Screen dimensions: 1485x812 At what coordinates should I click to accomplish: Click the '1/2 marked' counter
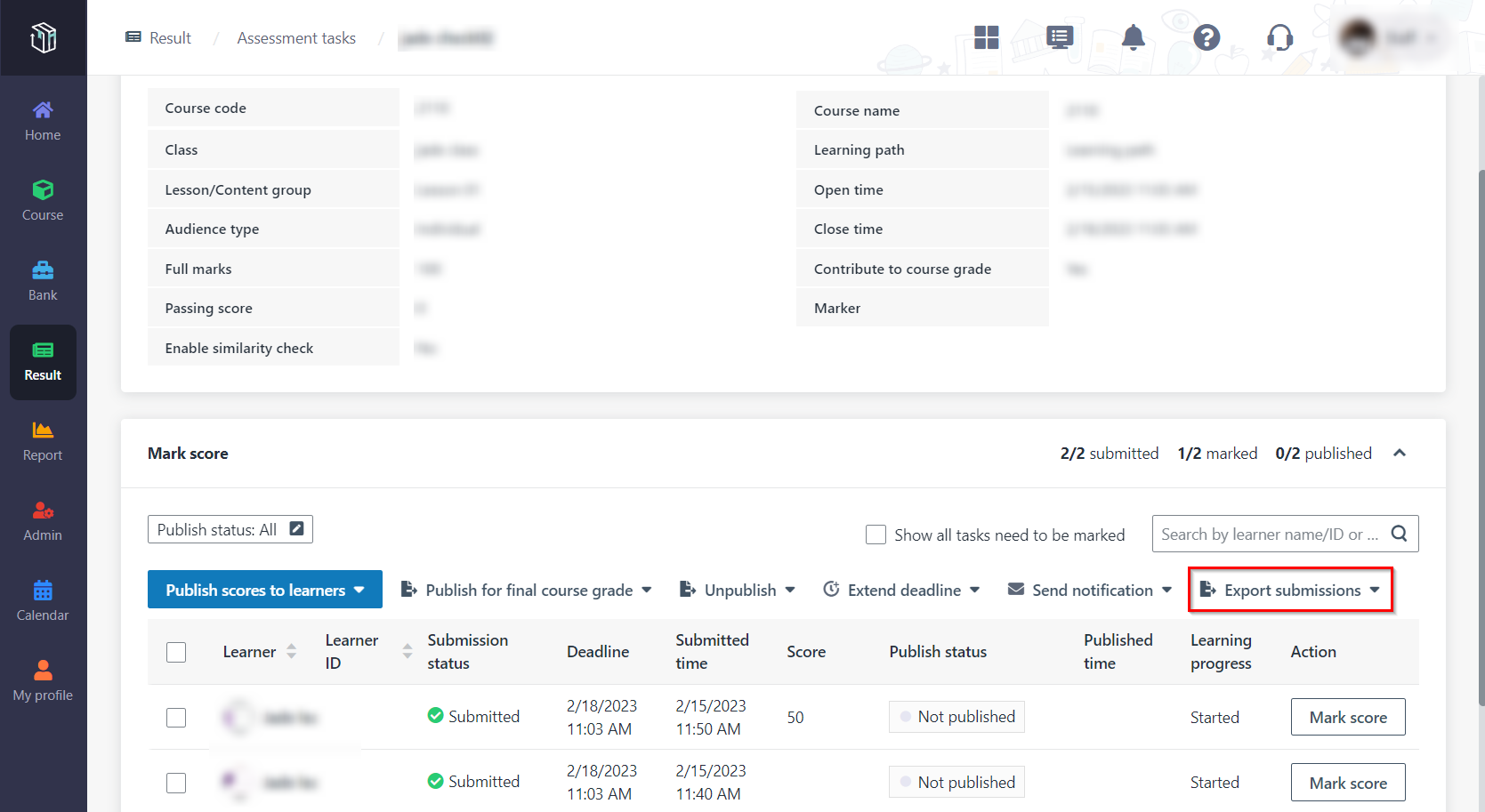[1217, 453]
